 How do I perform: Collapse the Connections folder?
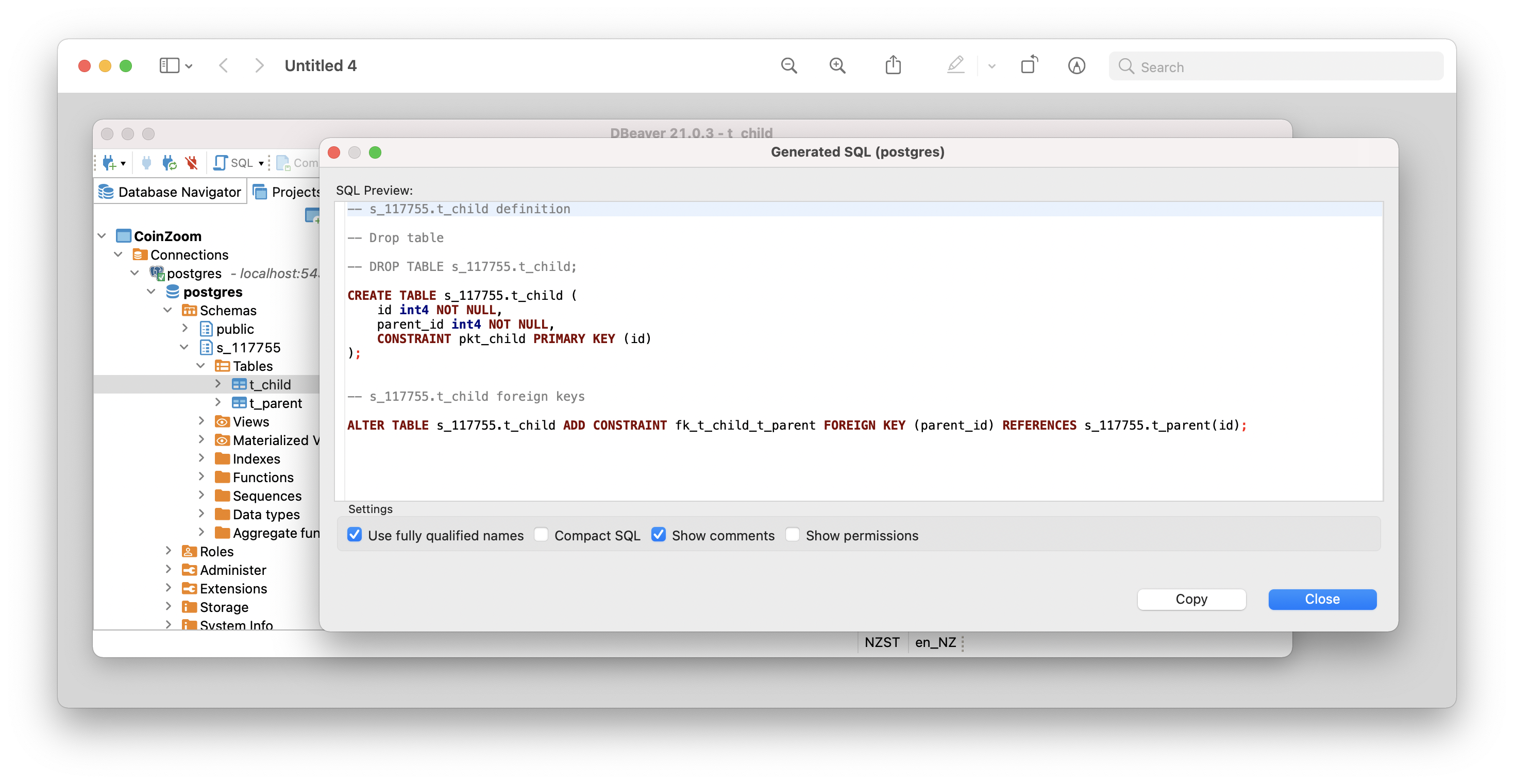tap(118, 254)
